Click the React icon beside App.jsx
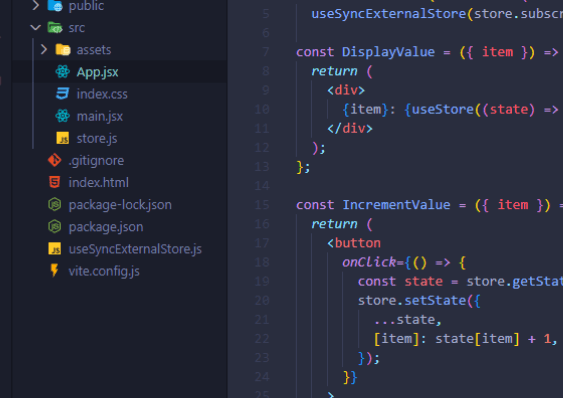Viewport: 563px width, 398px height. [x=62, y=72]
